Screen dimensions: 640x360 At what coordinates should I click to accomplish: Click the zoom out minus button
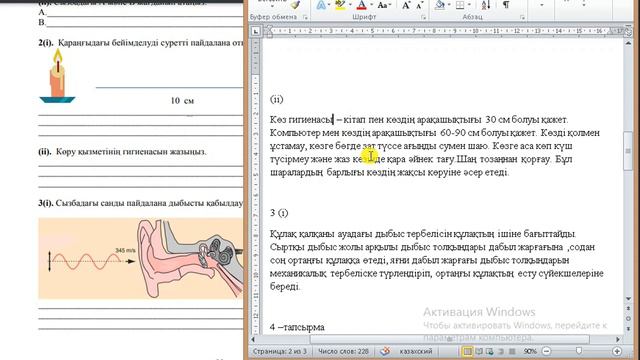click(547, 351)
